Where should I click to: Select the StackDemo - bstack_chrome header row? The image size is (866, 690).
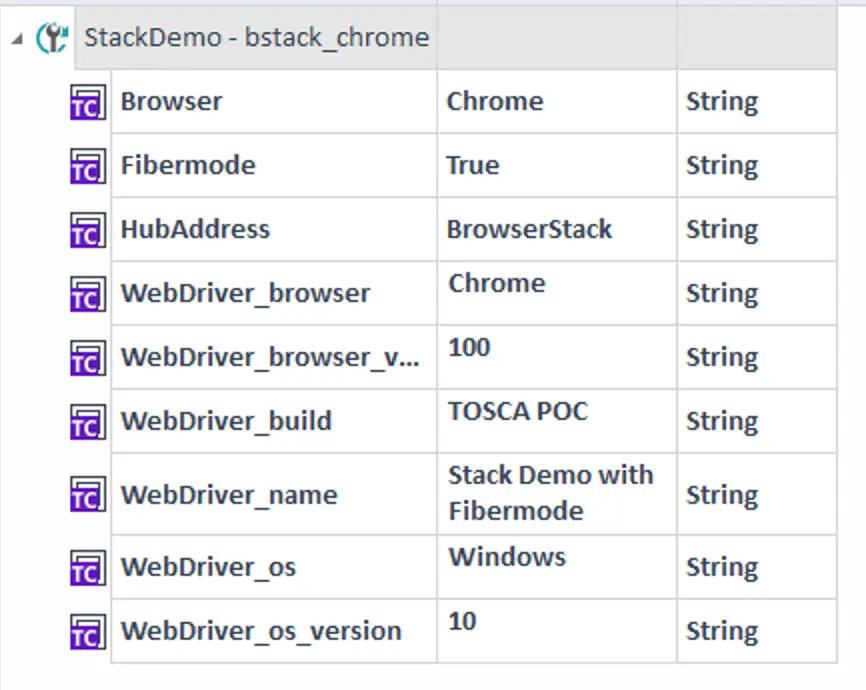point(256,38)
